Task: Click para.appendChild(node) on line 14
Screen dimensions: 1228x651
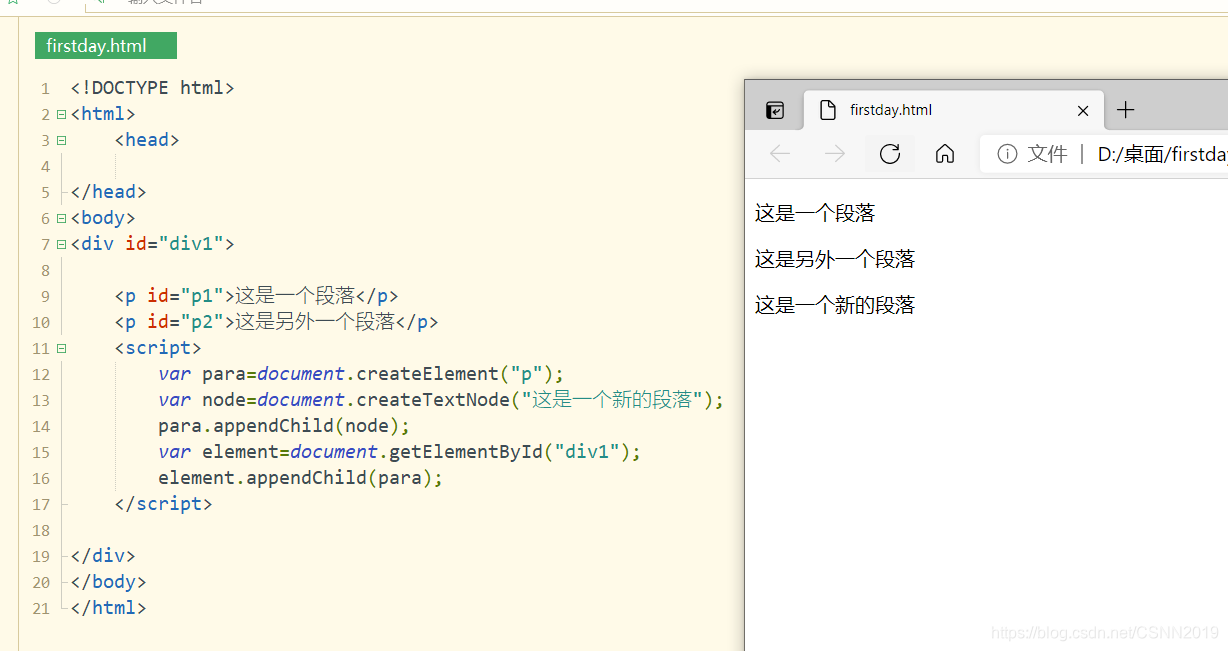Action: 284,426
